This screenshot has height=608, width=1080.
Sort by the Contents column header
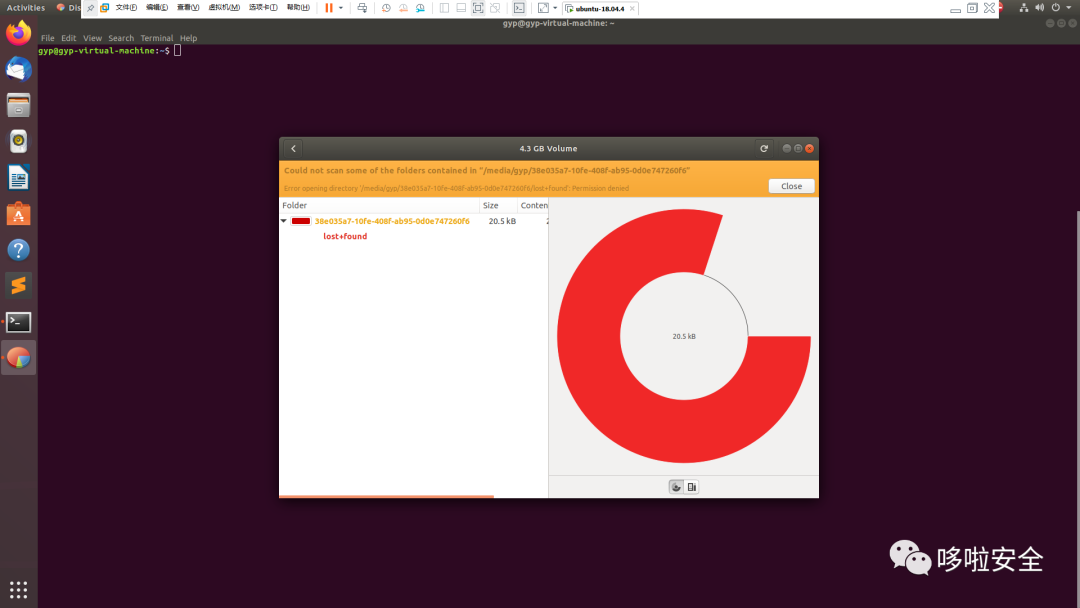(x=533, y=205)
